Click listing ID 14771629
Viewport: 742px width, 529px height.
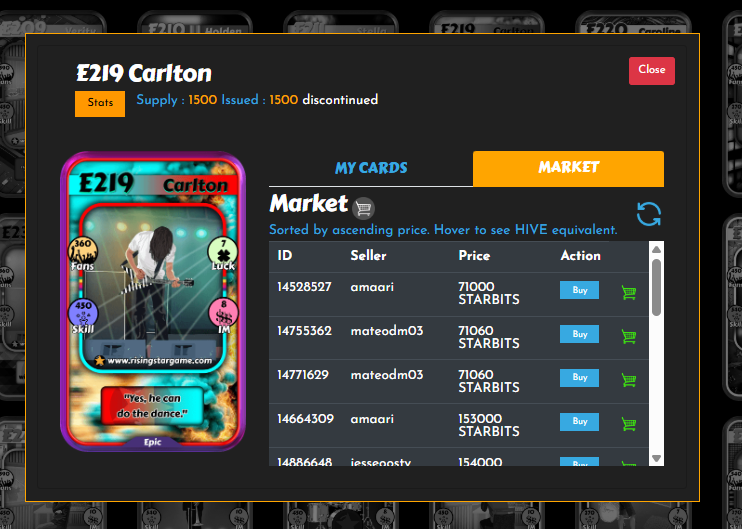click(x=303, y=375)
